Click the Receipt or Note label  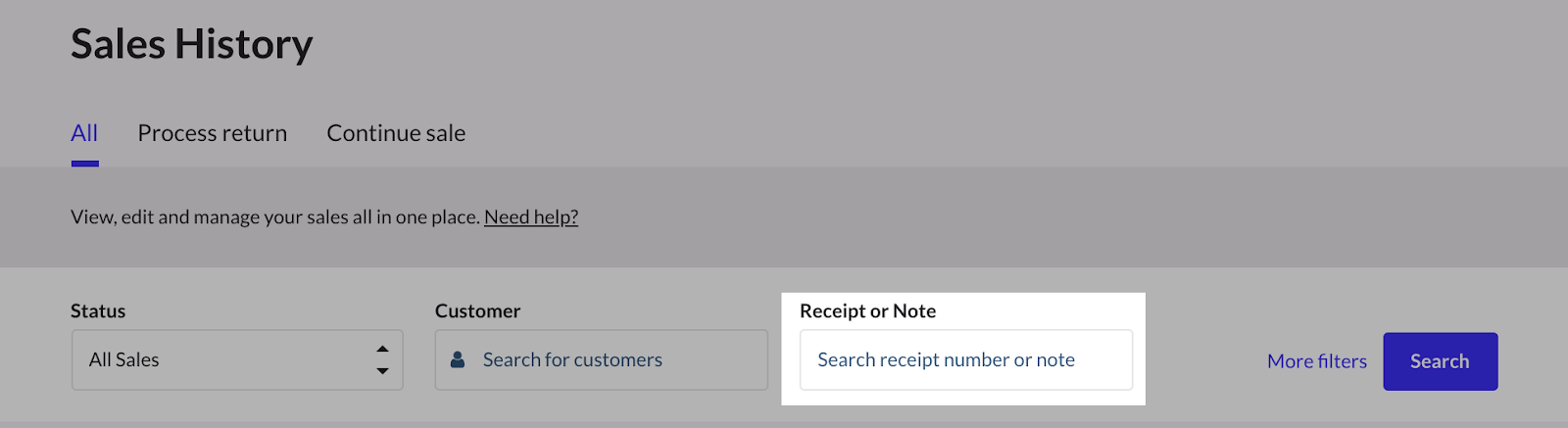point(867,311)
